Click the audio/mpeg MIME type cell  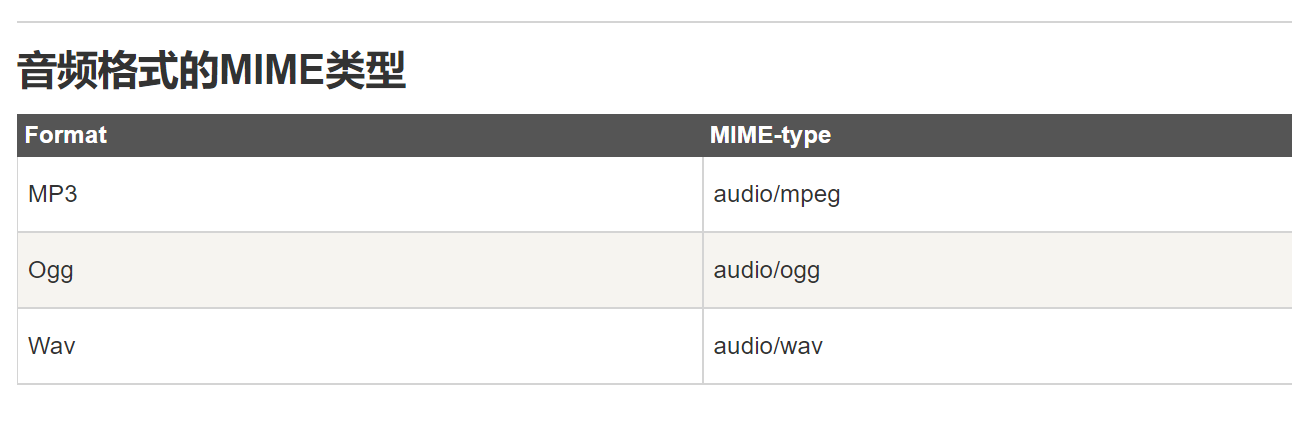tap(997, 194)
